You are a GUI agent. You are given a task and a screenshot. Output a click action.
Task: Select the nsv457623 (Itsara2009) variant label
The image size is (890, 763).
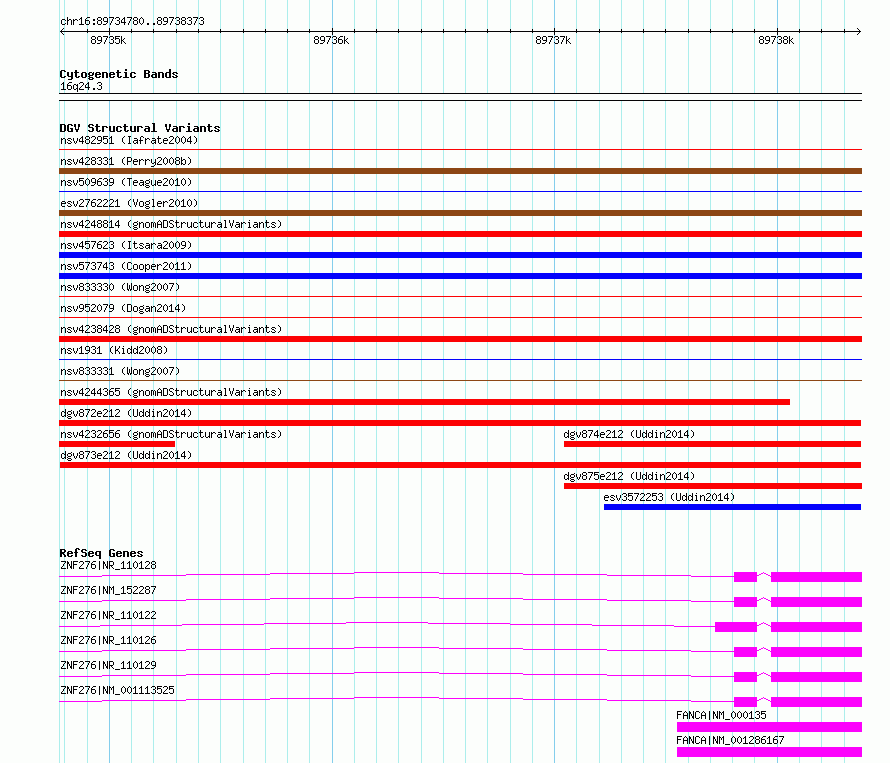point(126,245)
